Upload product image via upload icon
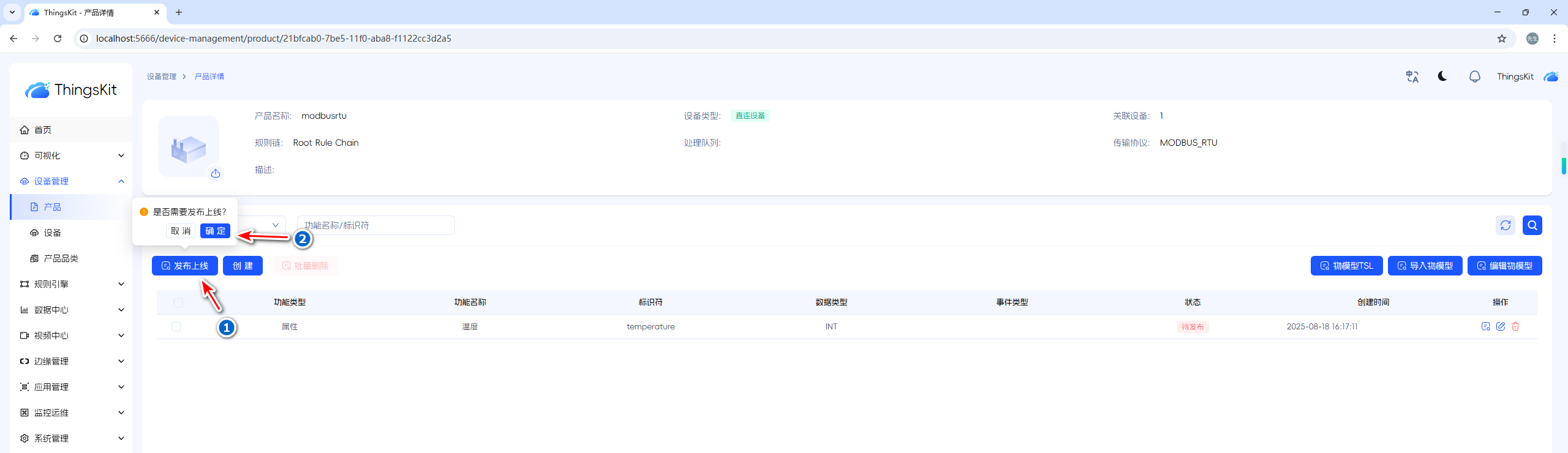The width and height of the screenshot is (1568, 453). (216, 174)
